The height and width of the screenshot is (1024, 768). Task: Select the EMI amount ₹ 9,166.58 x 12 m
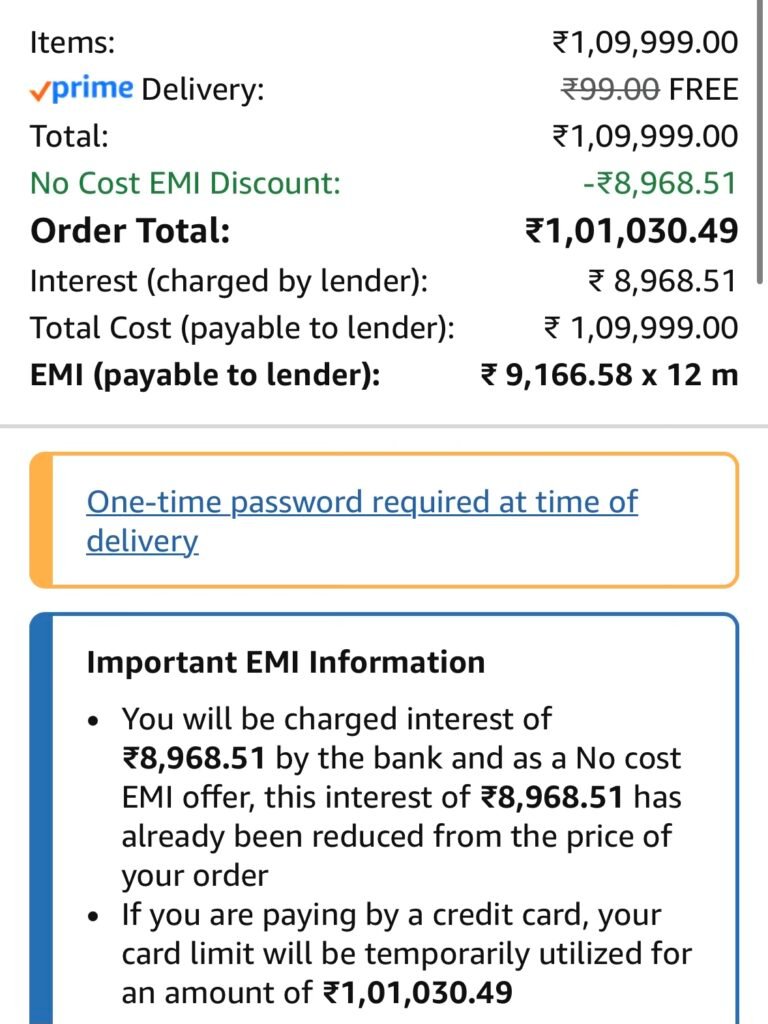(x=609, y=376)
